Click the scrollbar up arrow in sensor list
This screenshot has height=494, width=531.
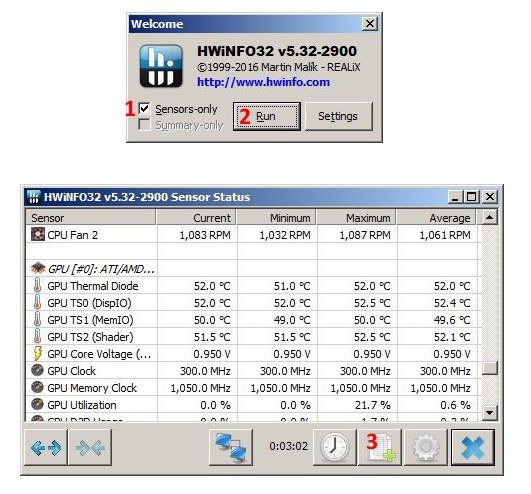pos(489,217)
